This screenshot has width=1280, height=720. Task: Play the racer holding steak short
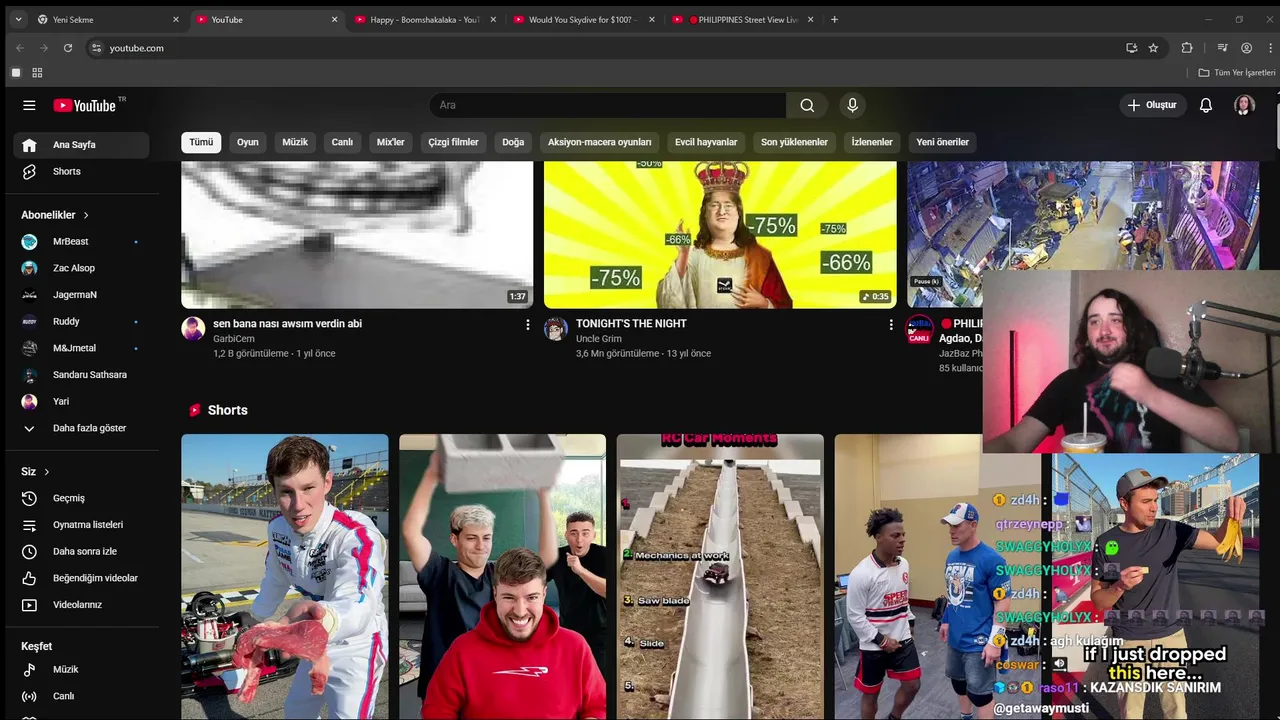285,577
